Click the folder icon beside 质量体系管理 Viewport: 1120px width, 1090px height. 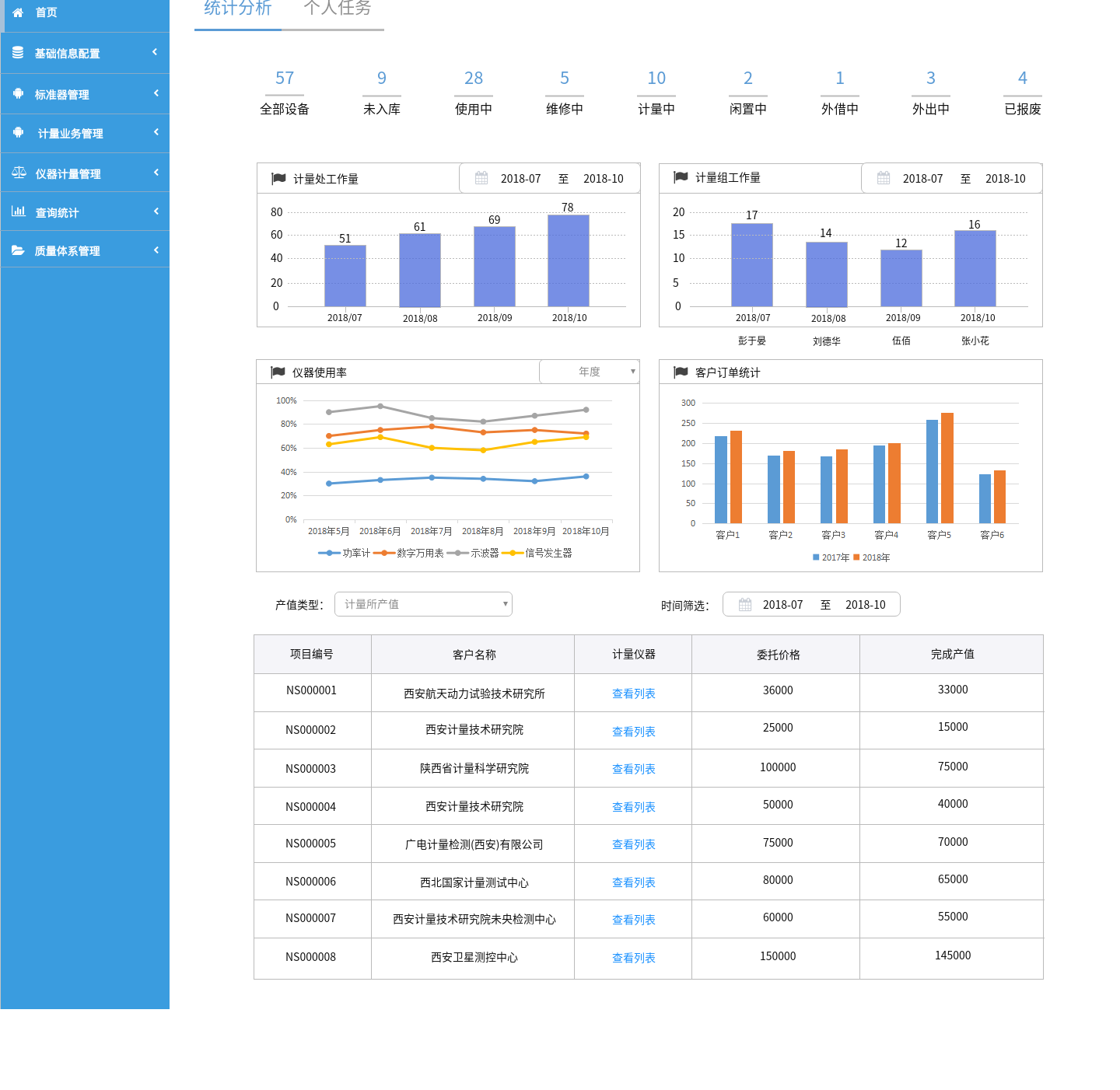tap(18, 250)
